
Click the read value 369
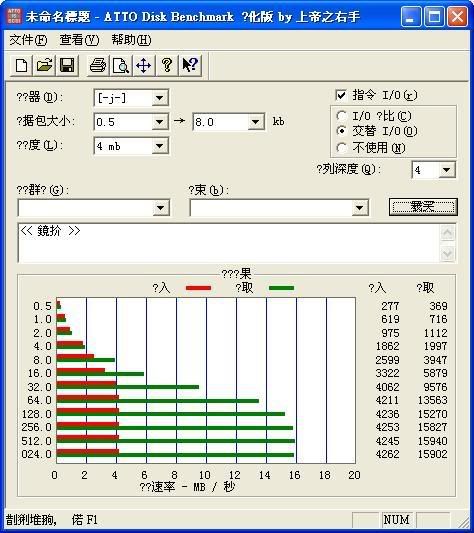tap(438, 306)
